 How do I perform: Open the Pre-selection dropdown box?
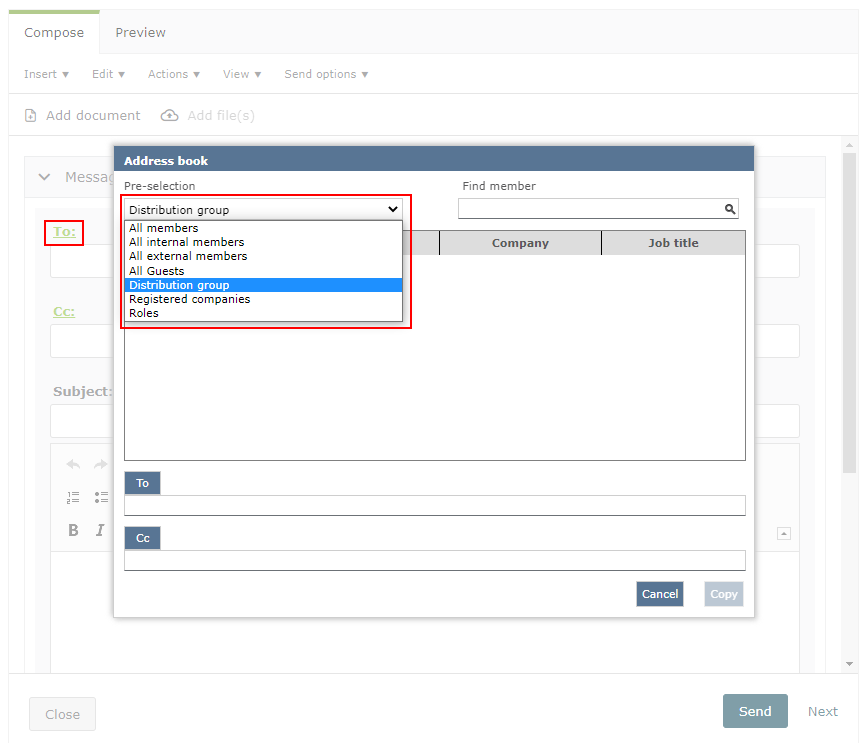pyautogui.click(x=263, y=210)
